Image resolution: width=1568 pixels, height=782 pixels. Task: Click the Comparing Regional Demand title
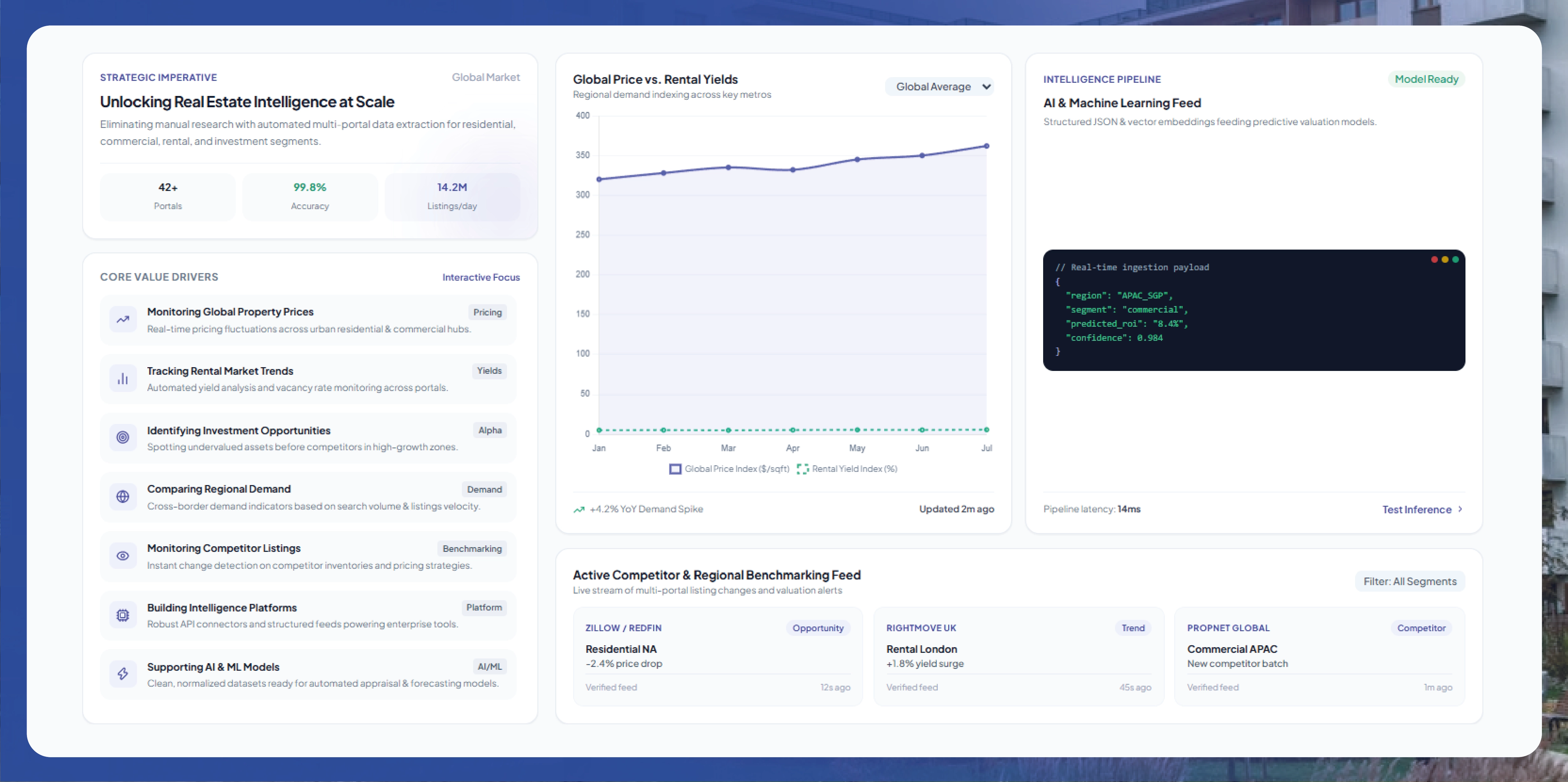(219, 489)
